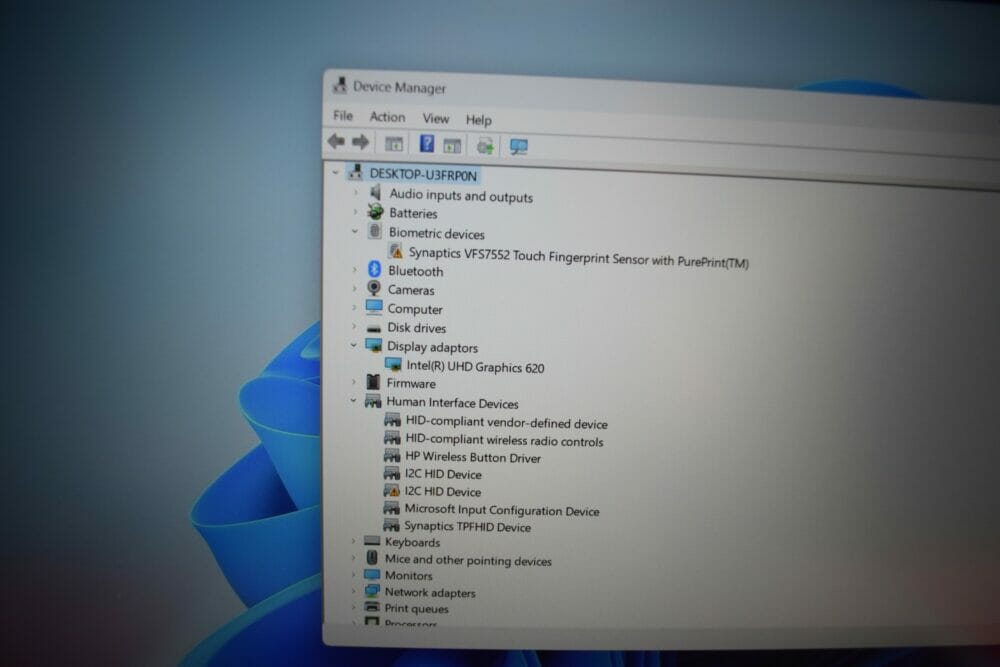Click the Biometric devices fingerprint icon
Screen dimensions: 1000x667
point(375,231)
